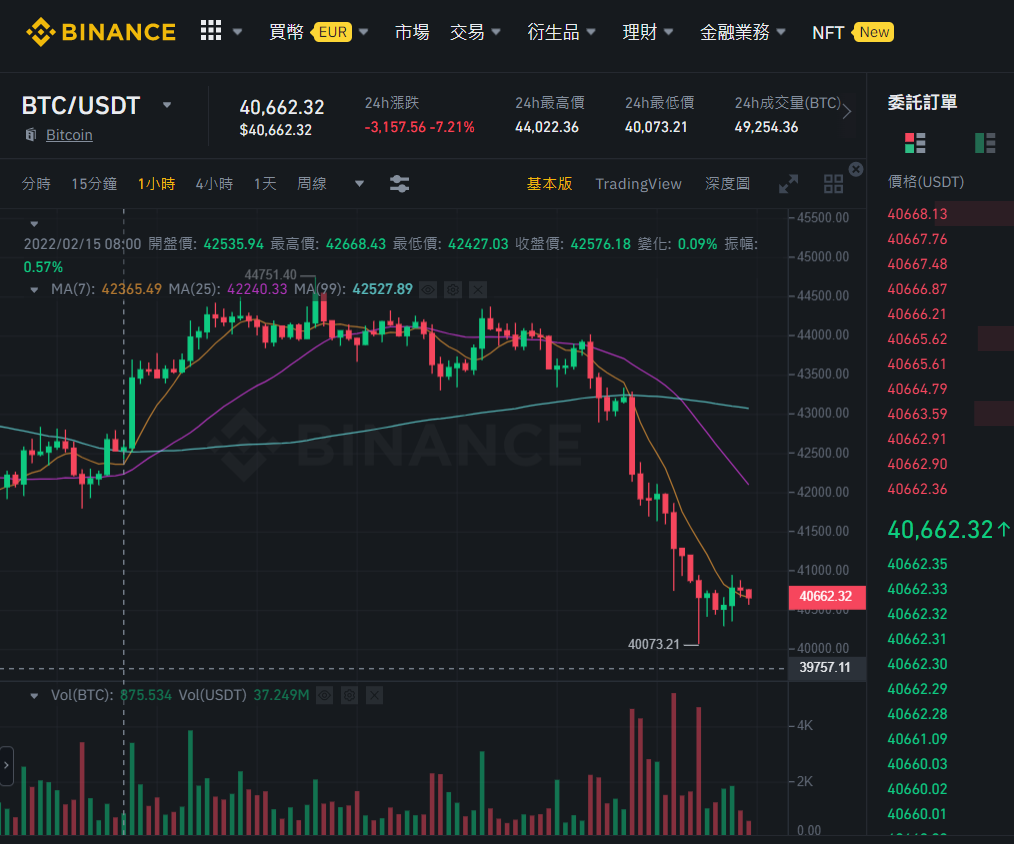Screen dimensions: 1014x844
Task: Open the apps grid menu icon
Action: (211, 30)
